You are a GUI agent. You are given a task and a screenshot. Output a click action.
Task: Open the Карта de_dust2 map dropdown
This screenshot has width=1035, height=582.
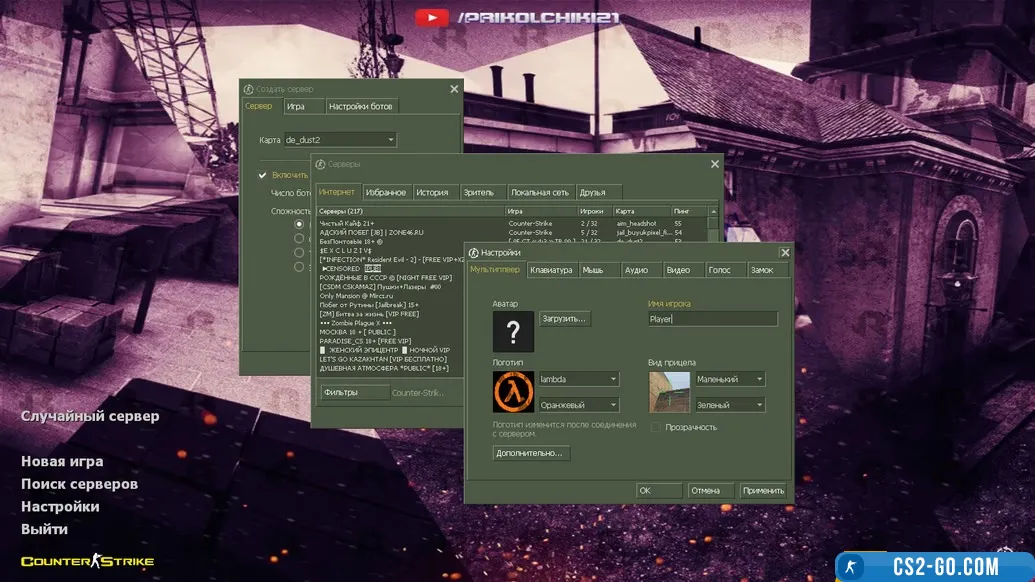pyautogui.click(x=340, y=140)
